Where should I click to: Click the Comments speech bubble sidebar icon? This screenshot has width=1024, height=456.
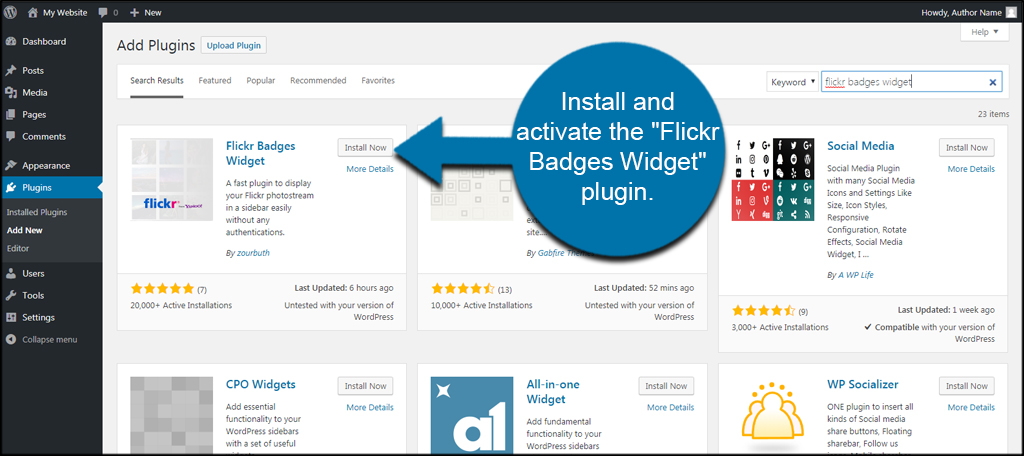coord(10,137)
